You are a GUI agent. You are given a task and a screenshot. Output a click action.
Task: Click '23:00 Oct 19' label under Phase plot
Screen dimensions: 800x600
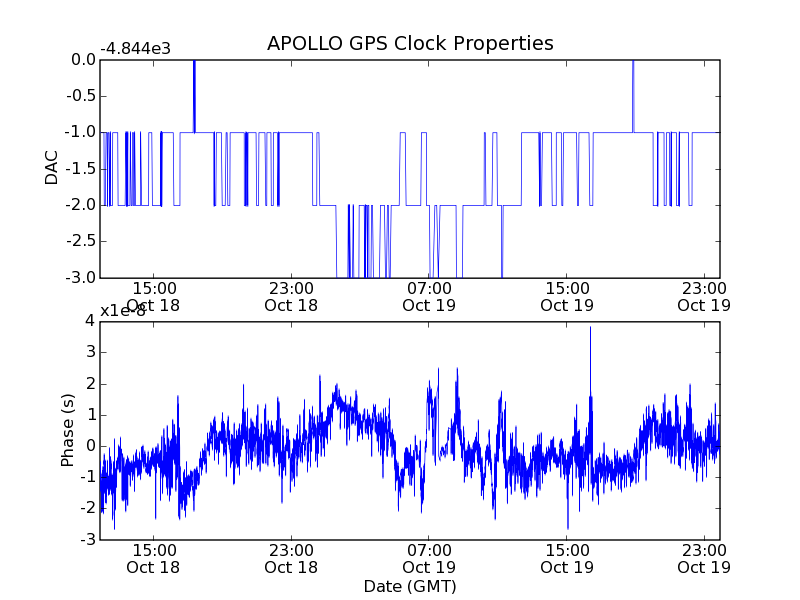point(704,559)
